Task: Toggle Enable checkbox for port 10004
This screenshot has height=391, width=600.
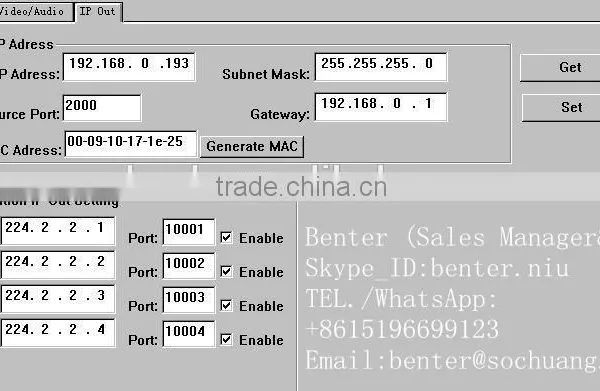Action: 226,339
